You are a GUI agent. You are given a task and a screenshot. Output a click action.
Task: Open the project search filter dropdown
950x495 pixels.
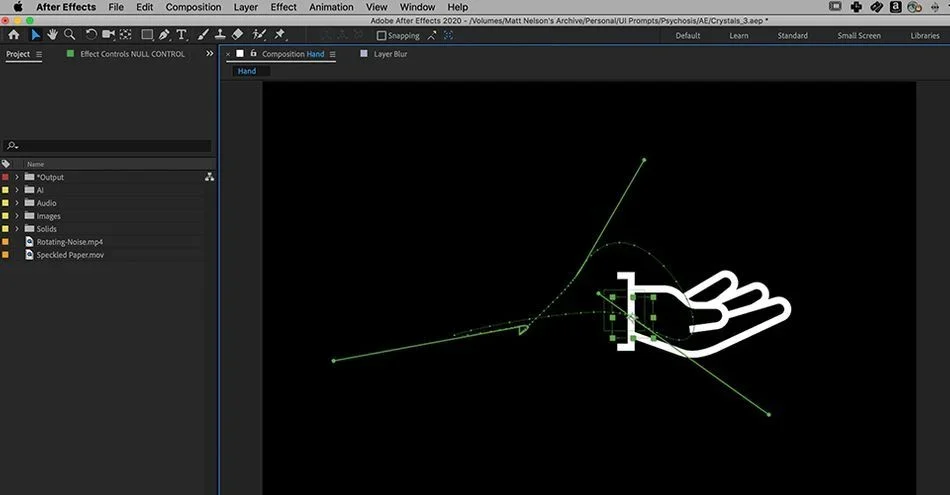tap(12, 145)
